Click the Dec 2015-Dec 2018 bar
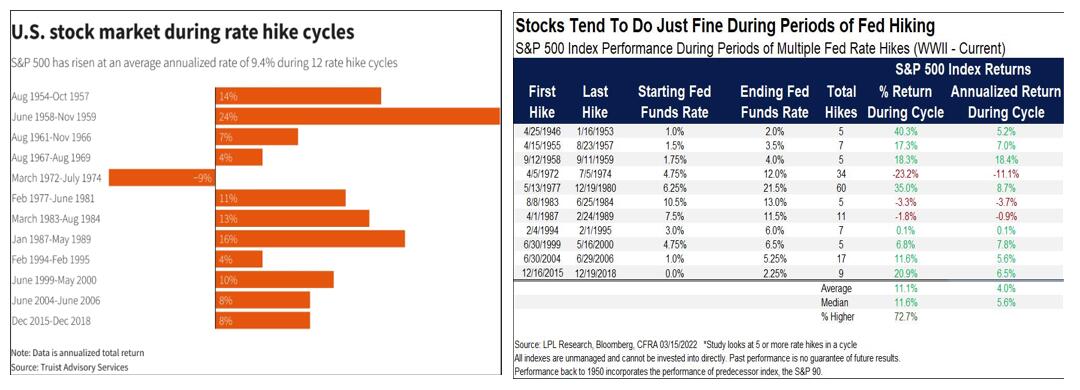This screenshot has width=1080, height=390. [x=262, y=320]
